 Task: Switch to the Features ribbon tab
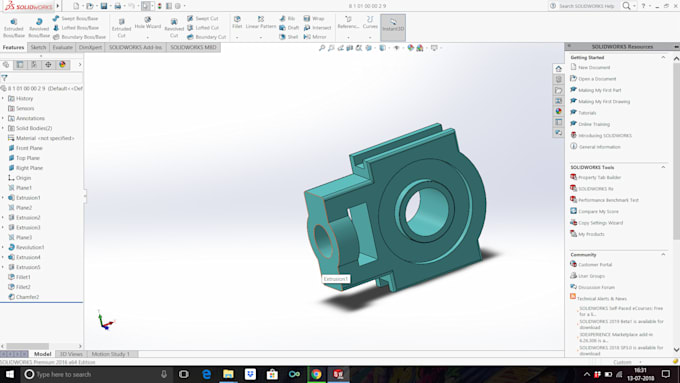13,47
